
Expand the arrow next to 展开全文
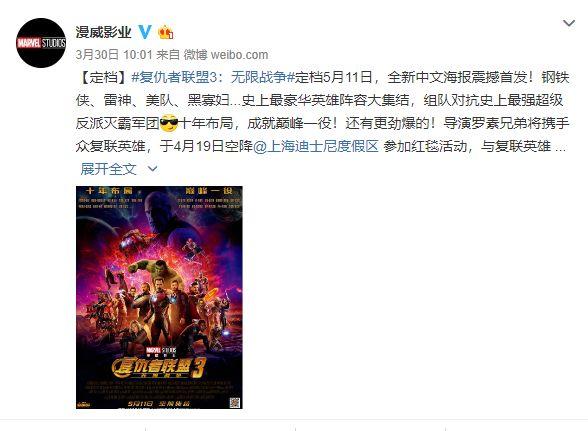click(152, 169)
